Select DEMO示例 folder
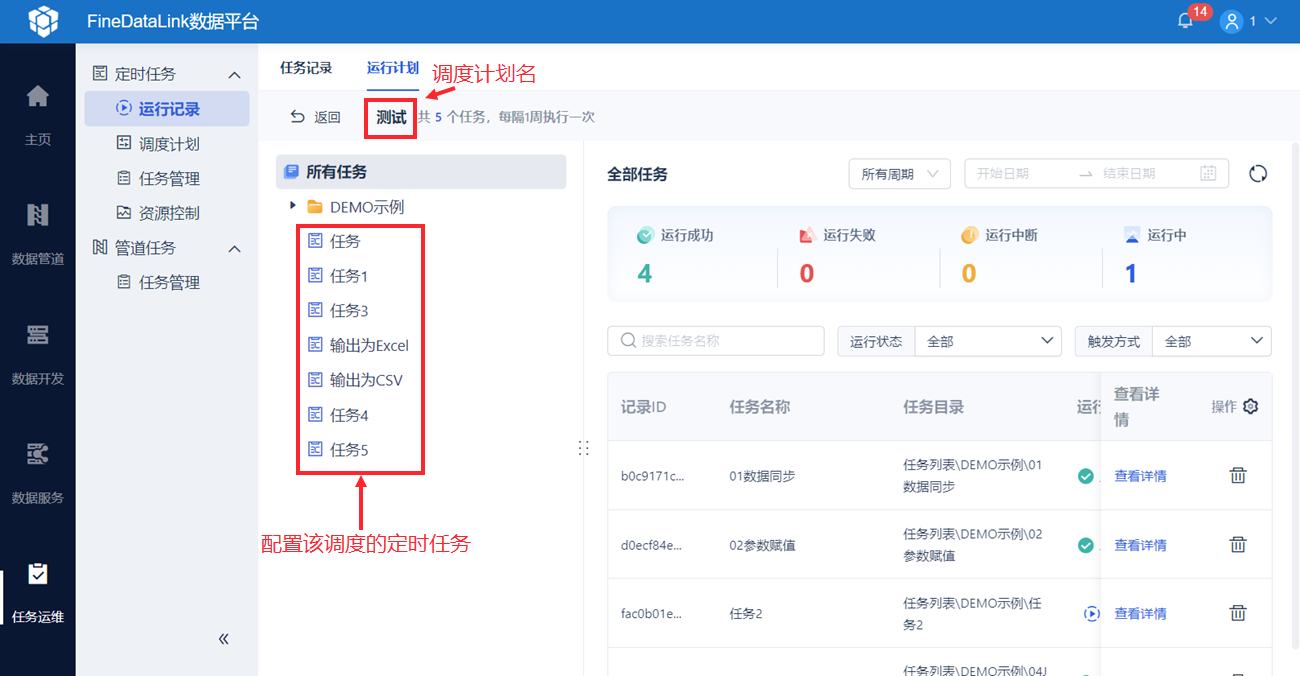Screen dimensions: 1300x676 point(367,207)
